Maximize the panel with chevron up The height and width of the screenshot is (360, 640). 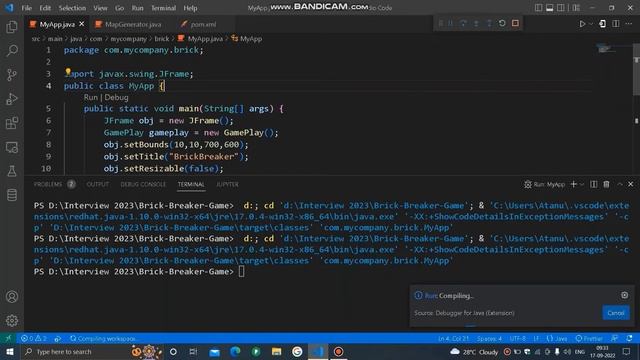620,184
